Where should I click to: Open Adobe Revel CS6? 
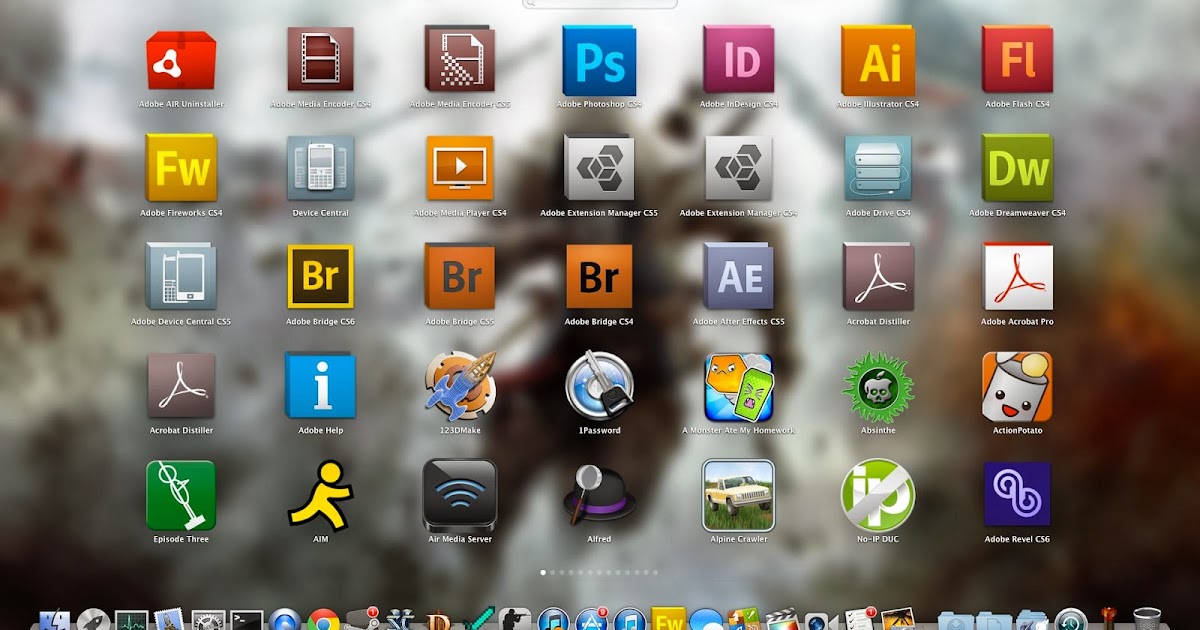click(x=1017, y=495)
